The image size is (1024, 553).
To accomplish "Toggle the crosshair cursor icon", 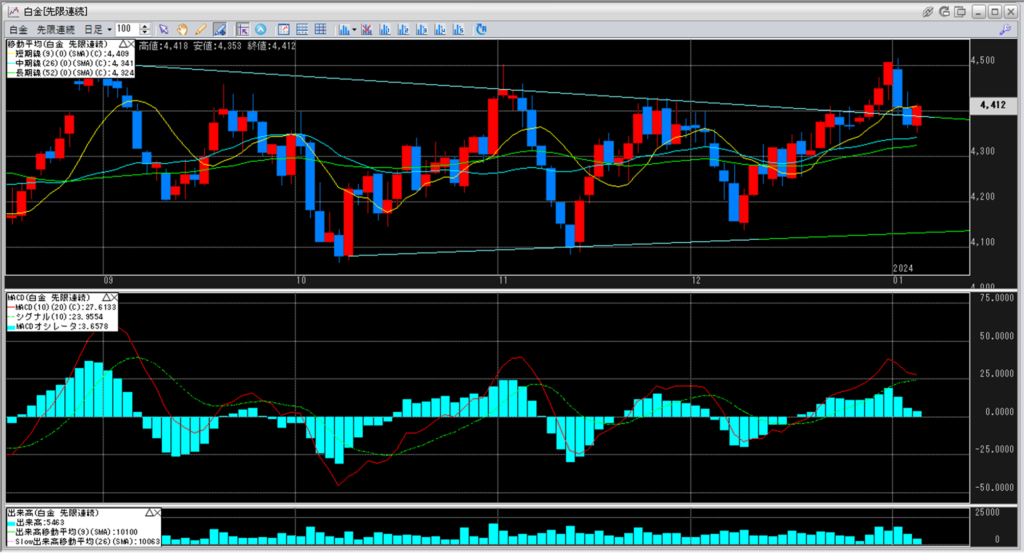I will coord(242,29).
